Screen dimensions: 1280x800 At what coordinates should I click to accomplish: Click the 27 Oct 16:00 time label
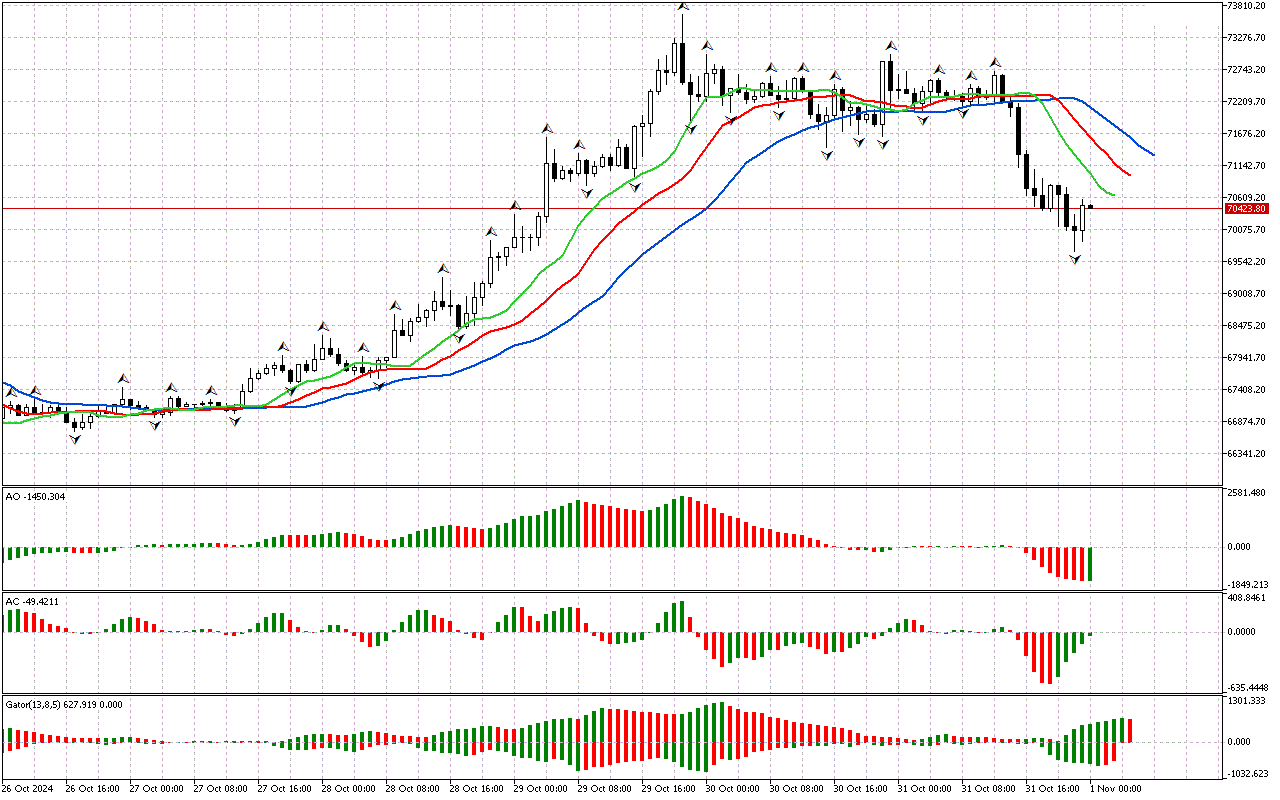[284, 788]
